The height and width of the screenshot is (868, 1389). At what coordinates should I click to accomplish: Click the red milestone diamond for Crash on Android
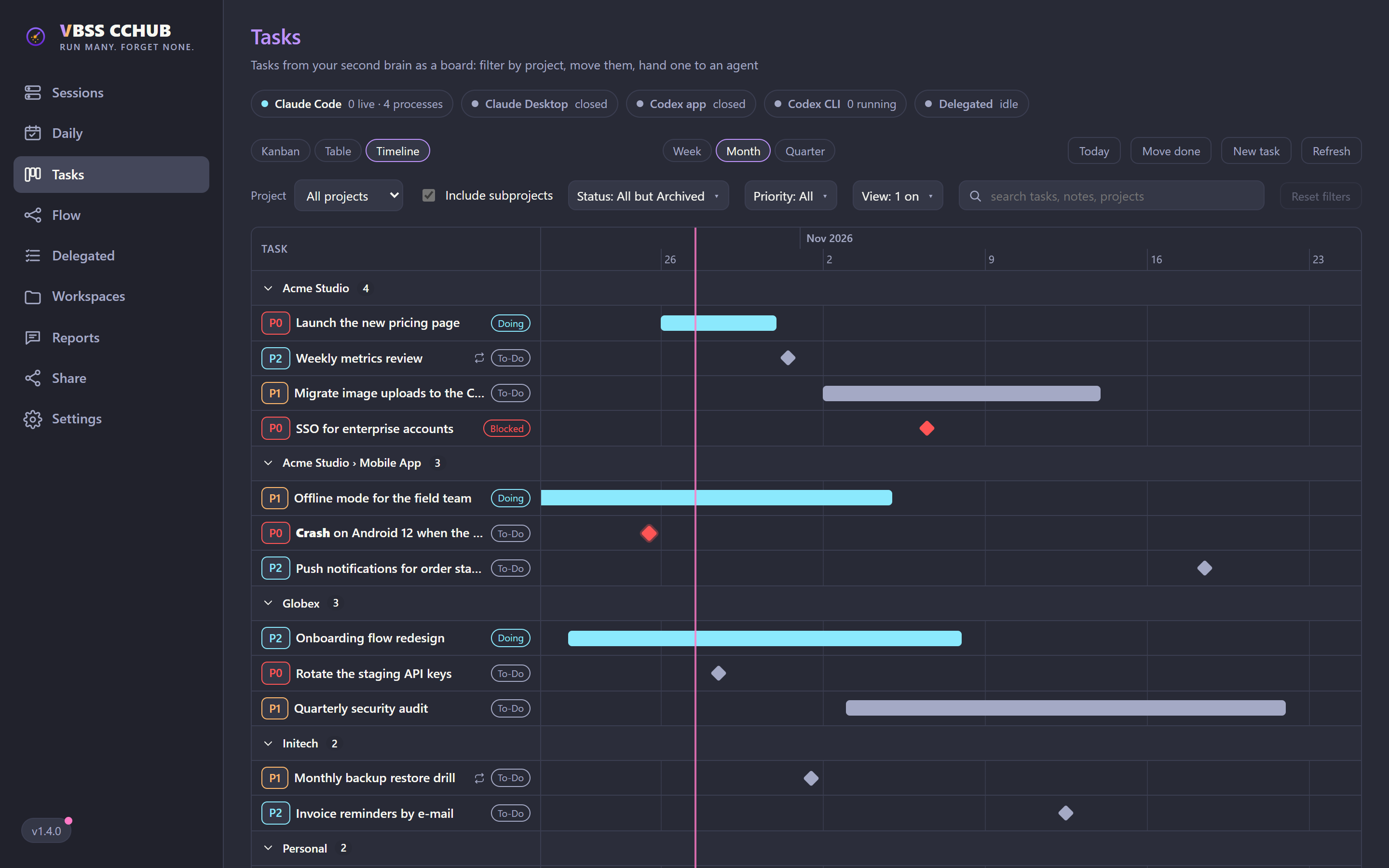tap(649, 533)
